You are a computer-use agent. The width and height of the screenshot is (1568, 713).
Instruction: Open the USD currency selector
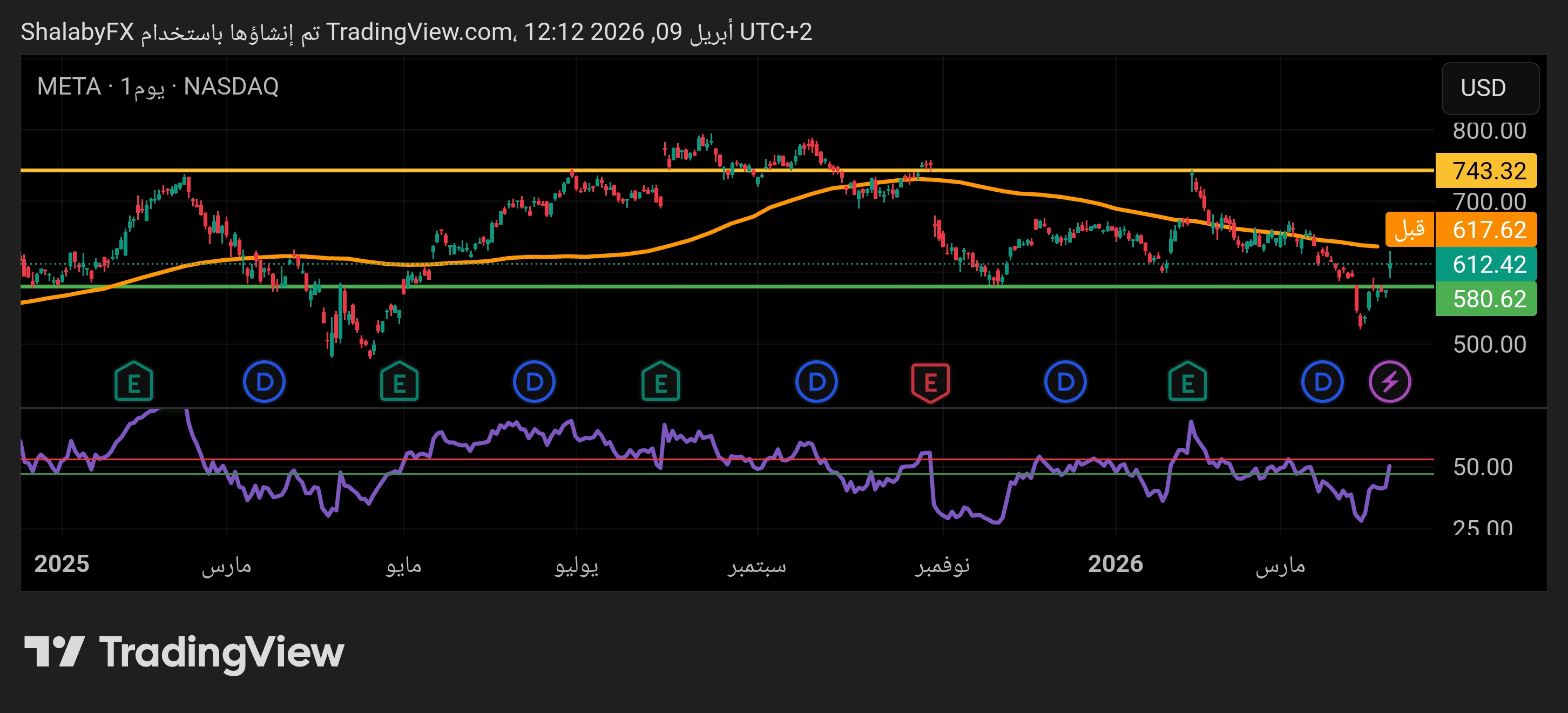pyautogui.click(x=1490, y=88)
